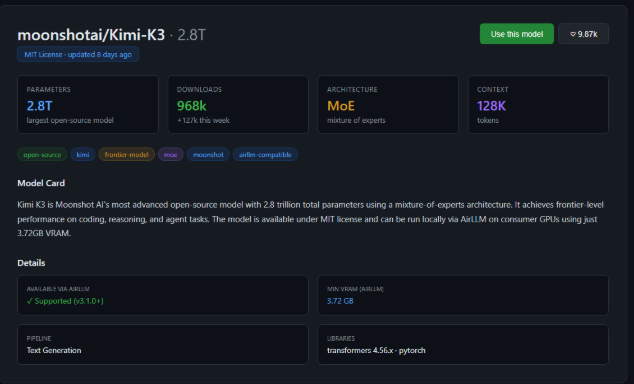
Task: Select the open-source tag
Action: tap(42, 154)
